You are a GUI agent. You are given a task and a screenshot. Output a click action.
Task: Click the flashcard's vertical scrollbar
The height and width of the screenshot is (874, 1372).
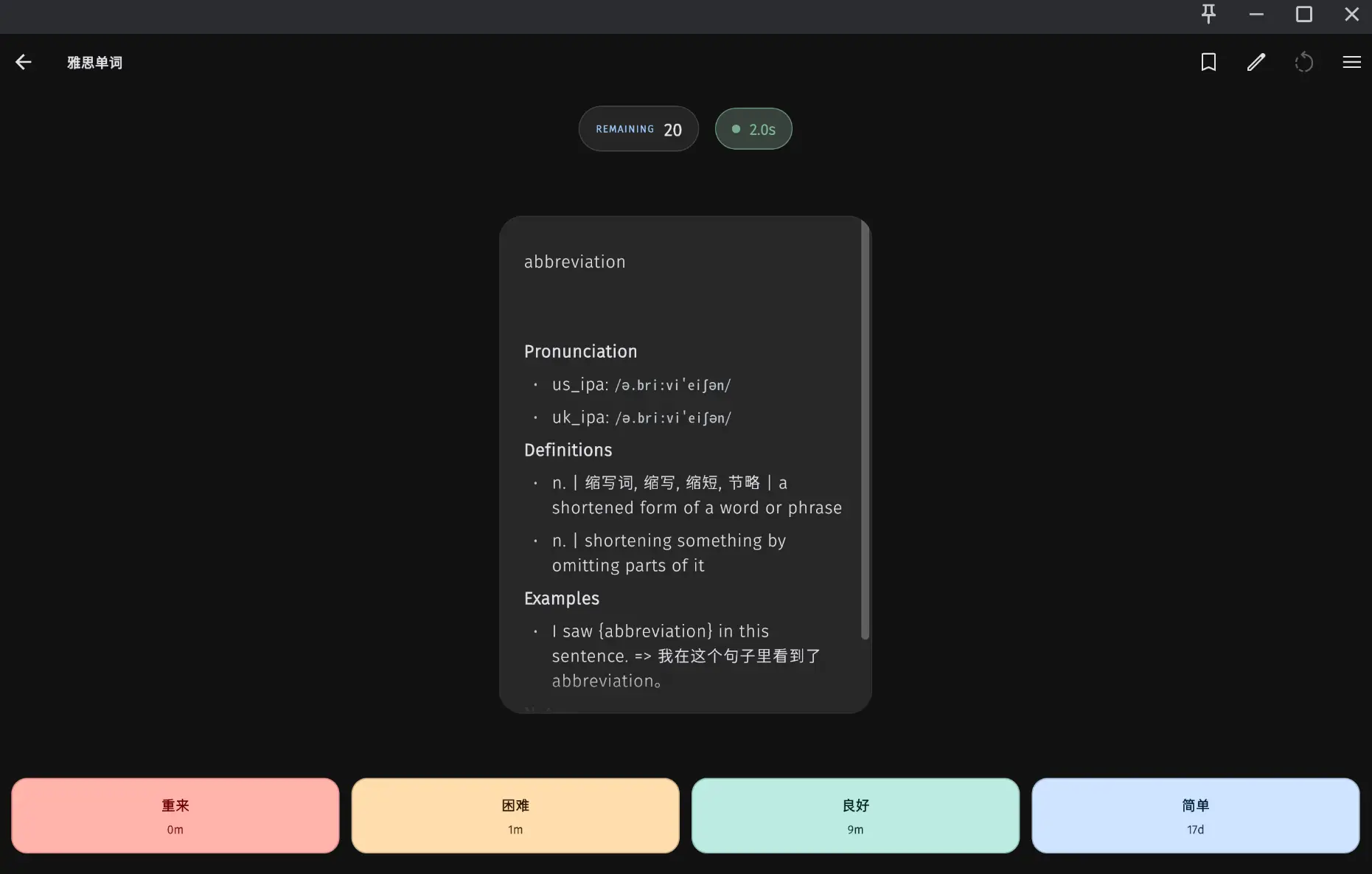pyautogui.click(x=865, y=428)
